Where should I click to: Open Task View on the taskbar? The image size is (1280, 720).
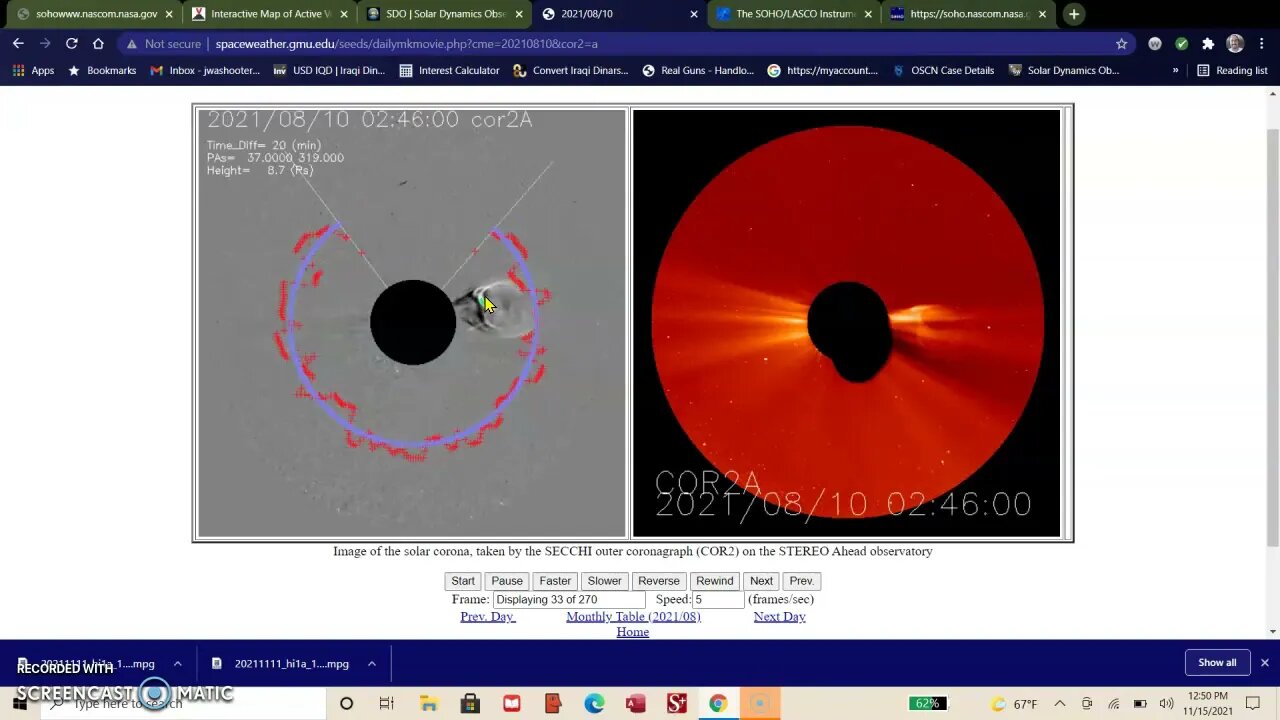(387, 704)
